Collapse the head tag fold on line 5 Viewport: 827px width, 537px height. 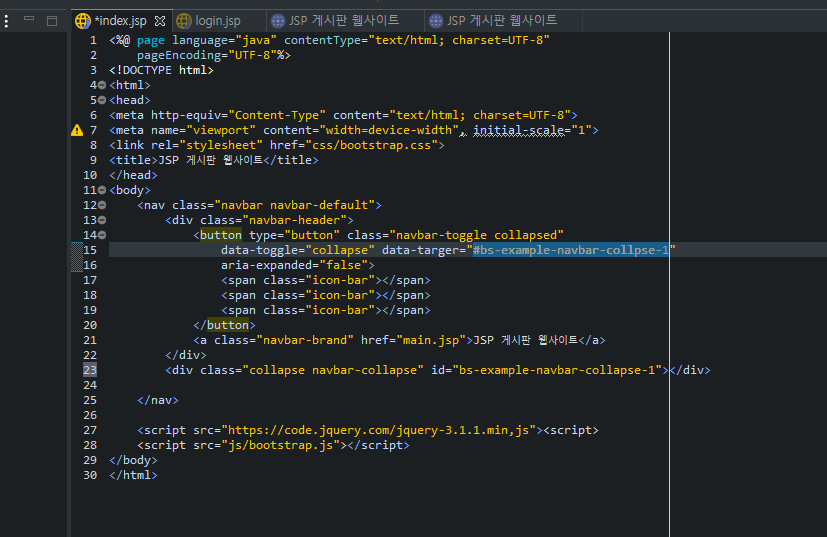[102, 100]
